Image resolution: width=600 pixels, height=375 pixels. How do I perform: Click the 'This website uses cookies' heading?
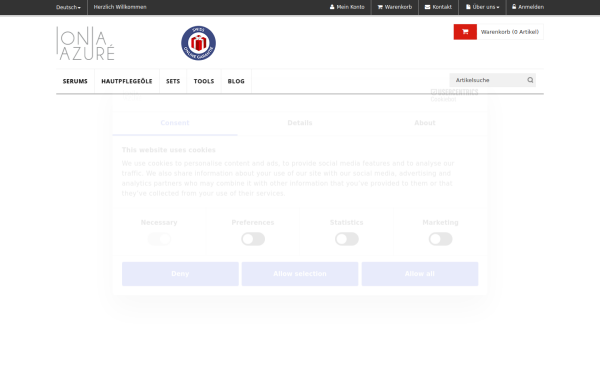pyautogui.click(x=169, y=150)
